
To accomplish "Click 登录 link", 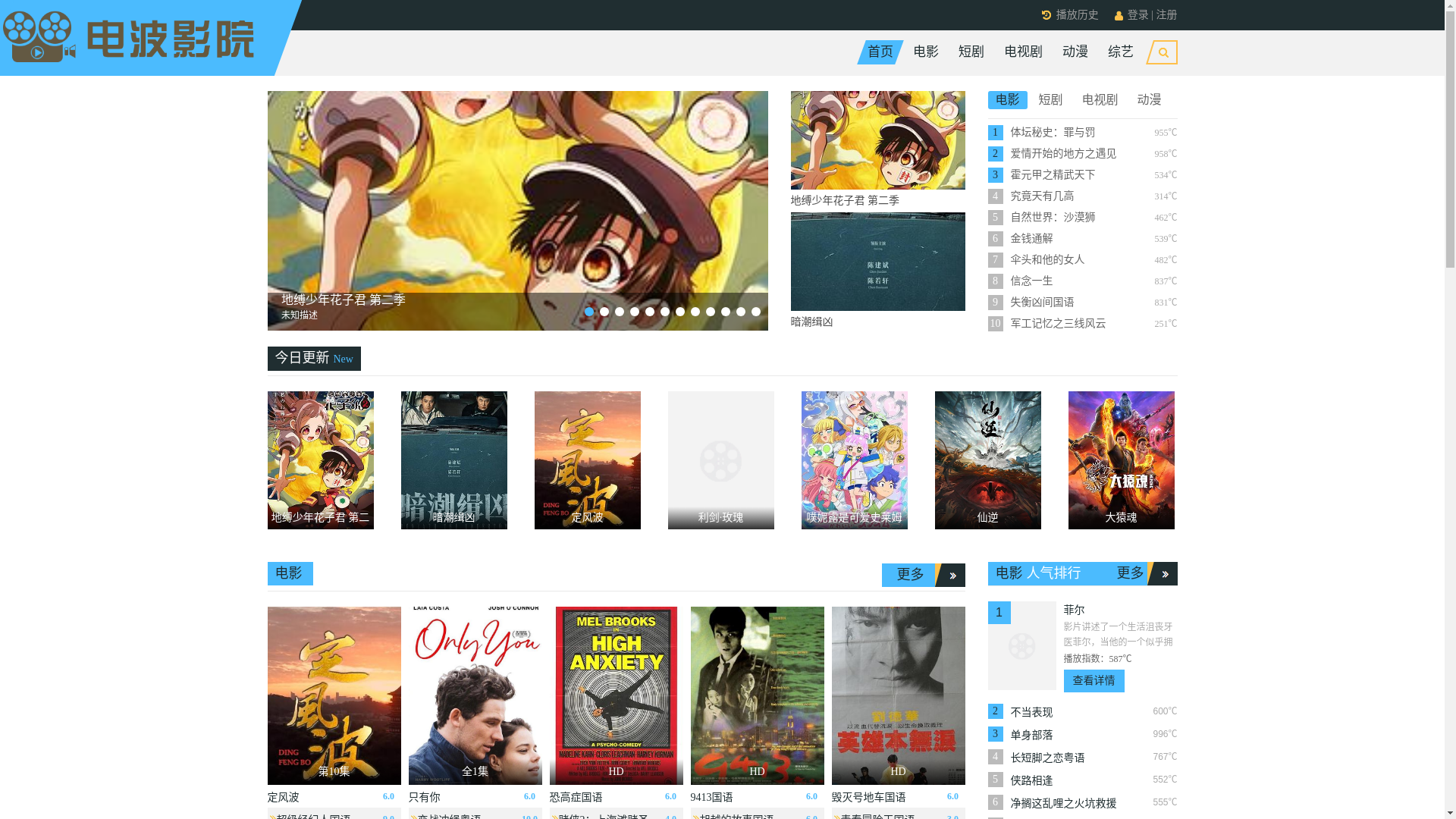I will pos(1137,15).
